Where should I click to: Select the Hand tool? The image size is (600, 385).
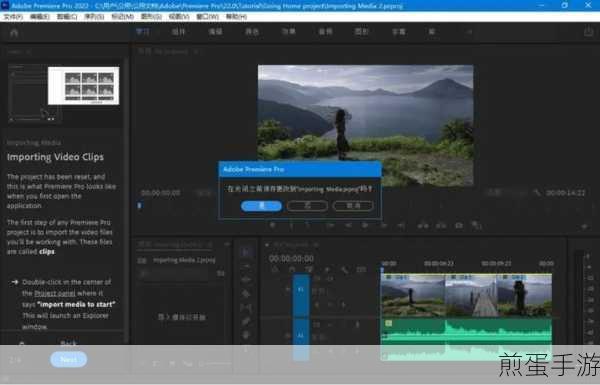point(246,335)
